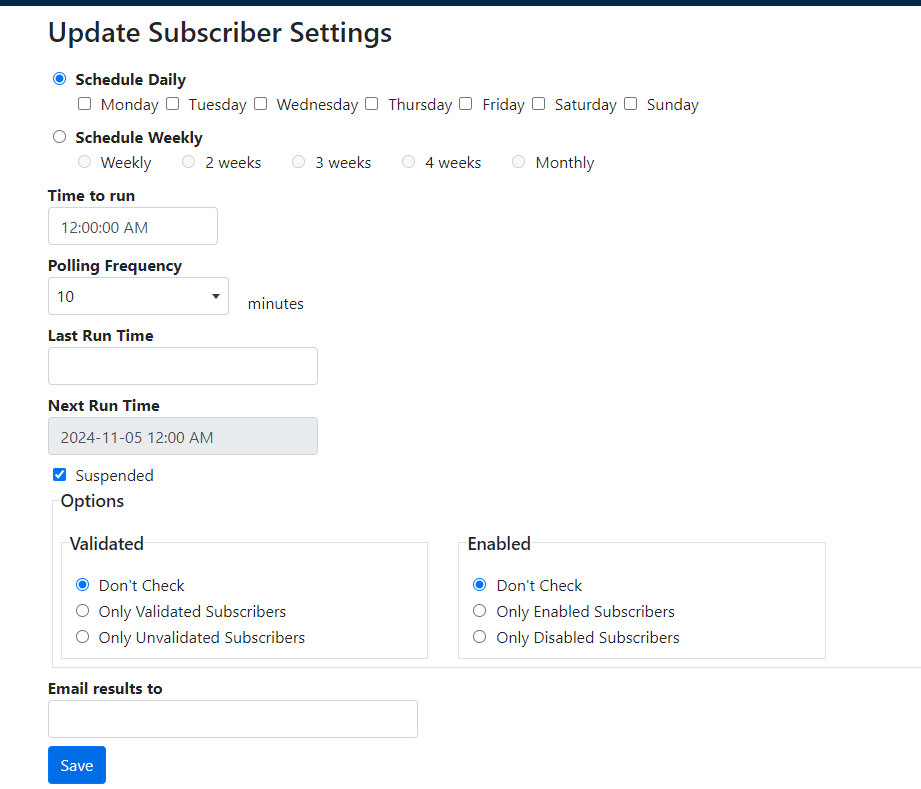Check the Saturday checkbox

538,103
